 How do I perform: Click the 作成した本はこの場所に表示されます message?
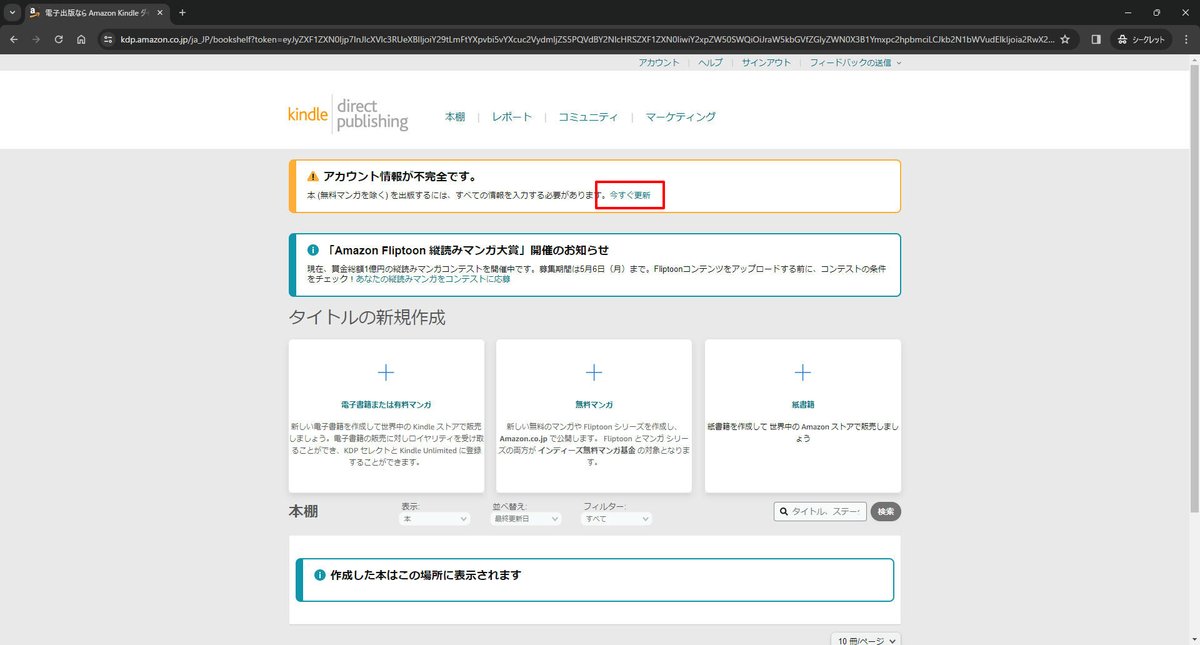pos(425,575)
